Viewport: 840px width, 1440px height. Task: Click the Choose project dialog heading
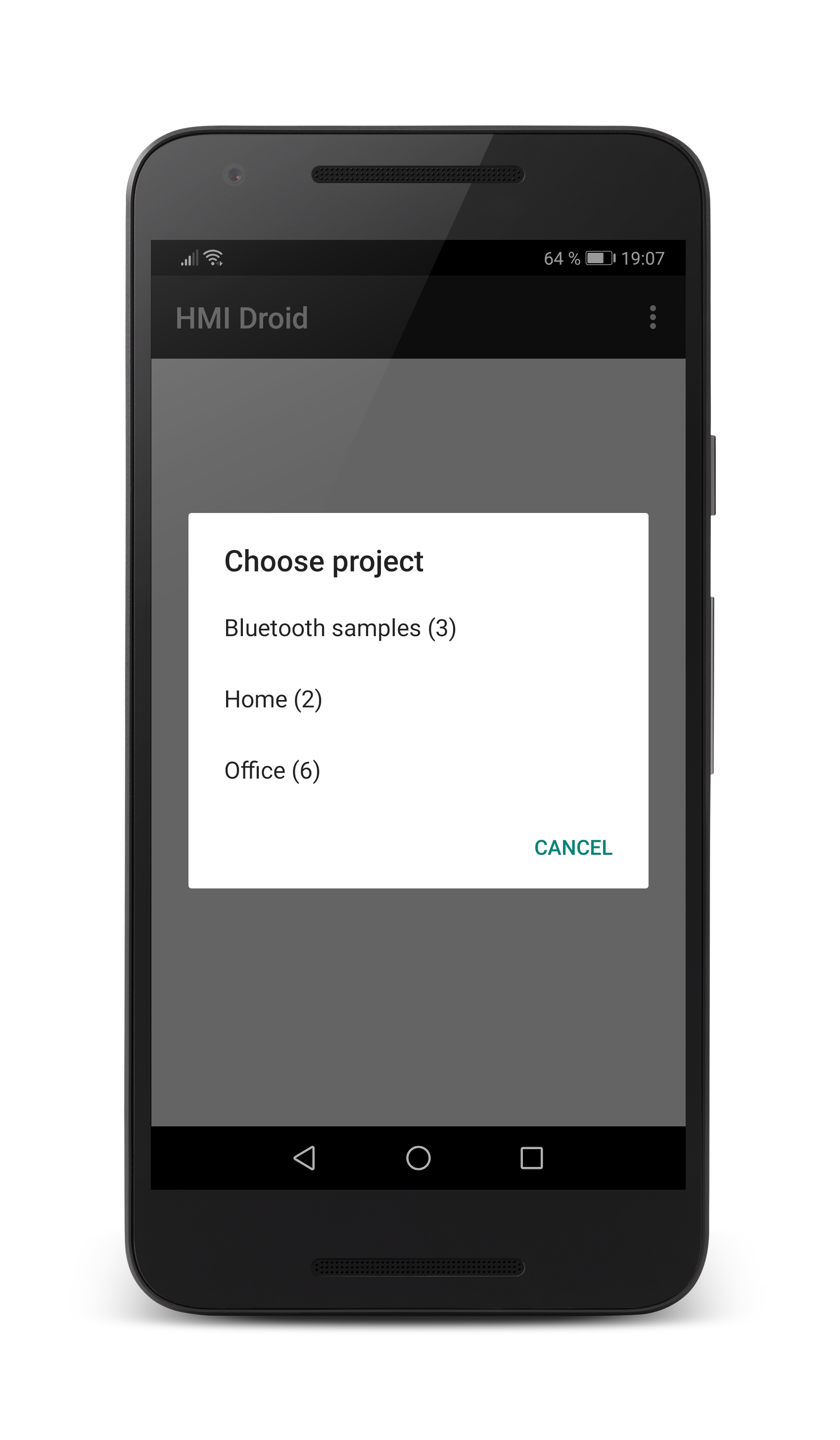pyautogui.click(x=324, y=561)
